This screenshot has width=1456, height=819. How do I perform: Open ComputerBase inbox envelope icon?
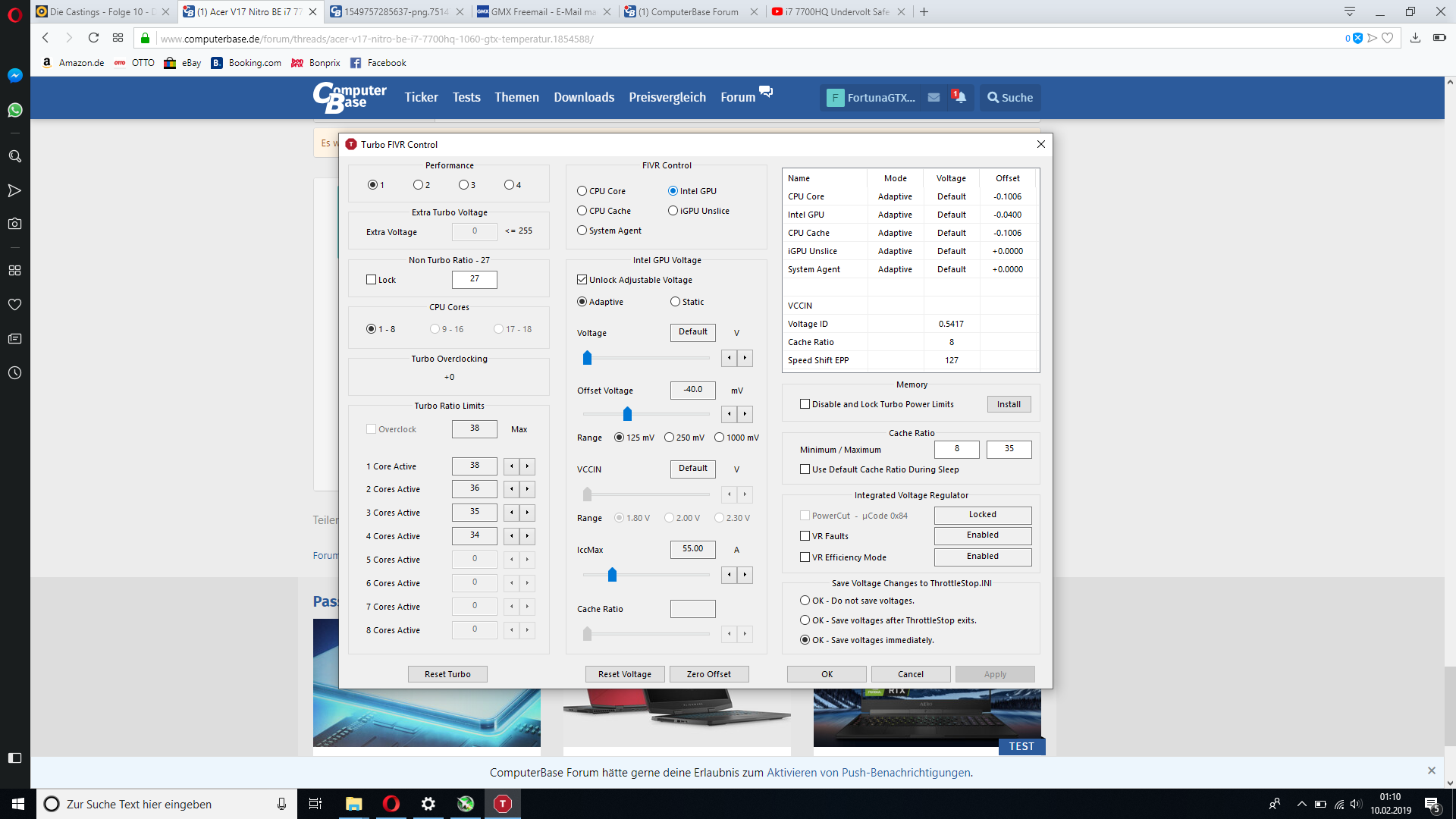click(x=934, y=97)
